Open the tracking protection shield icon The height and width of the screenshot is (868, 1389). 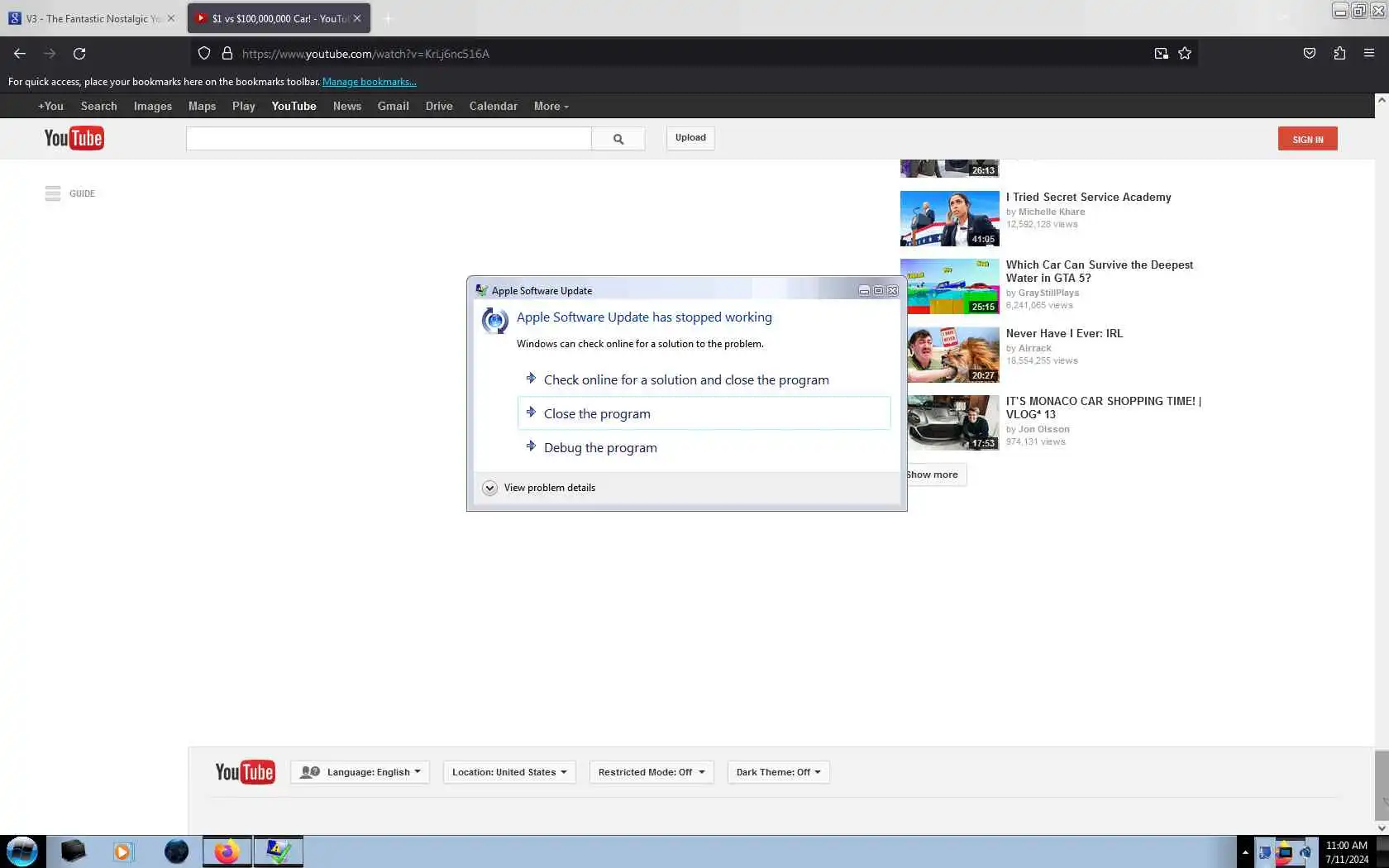pyautogui.click(x=204, y=54)
